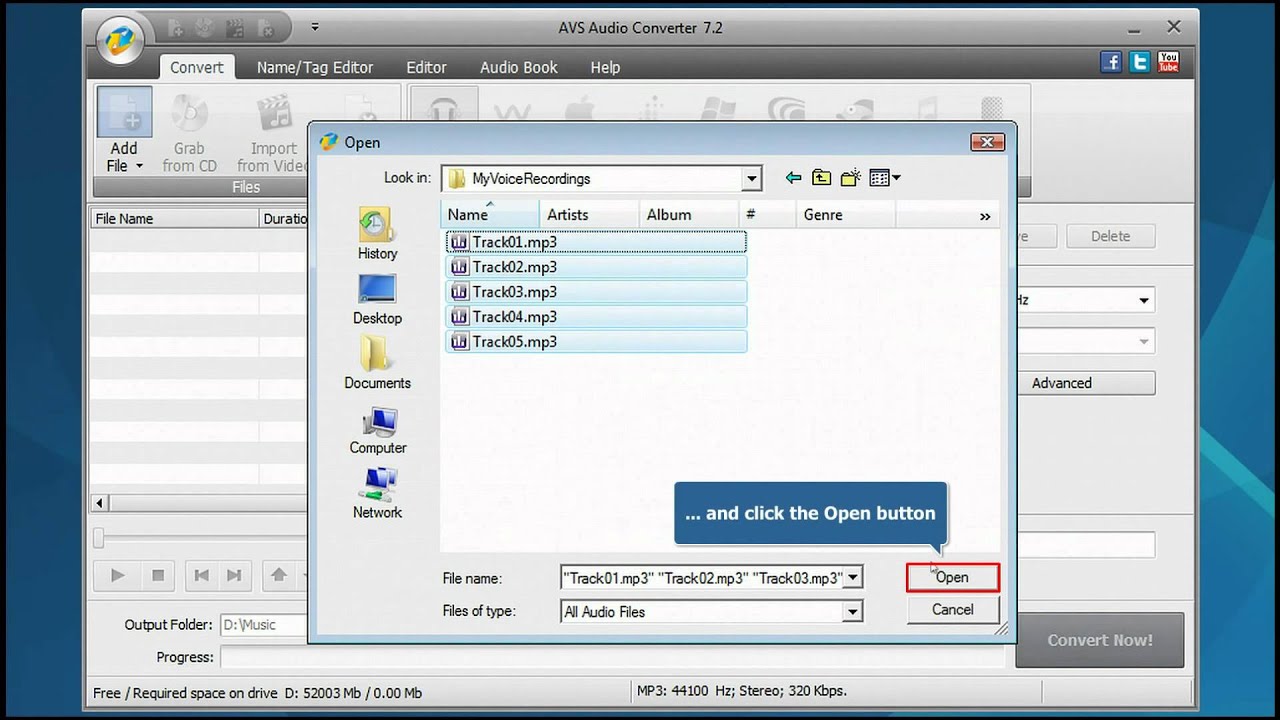Go to Computer in the places bar

[377, 430]
